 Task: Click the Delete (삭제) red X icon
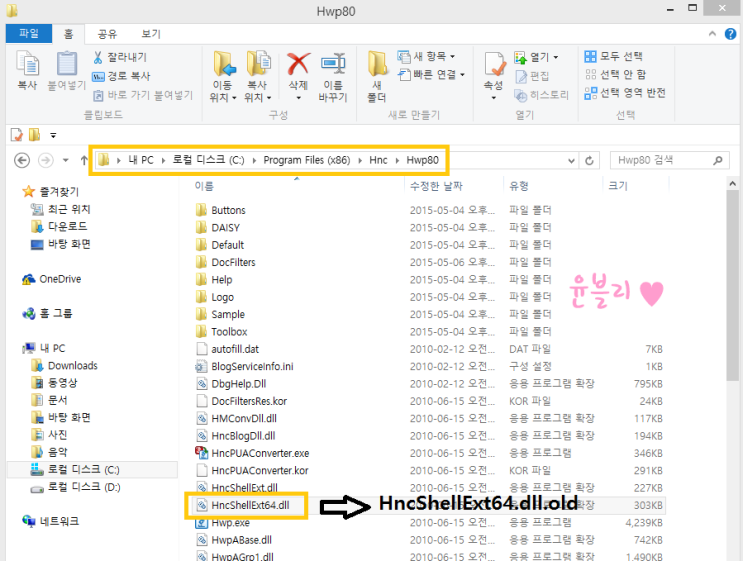[298, 64]
